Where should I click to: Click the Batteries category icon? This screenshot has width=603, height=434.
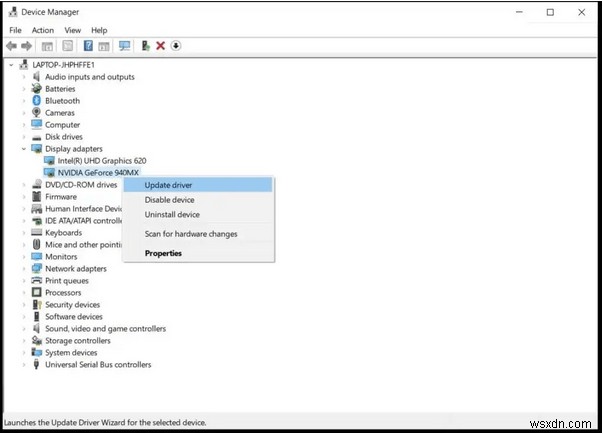(37, 89)
